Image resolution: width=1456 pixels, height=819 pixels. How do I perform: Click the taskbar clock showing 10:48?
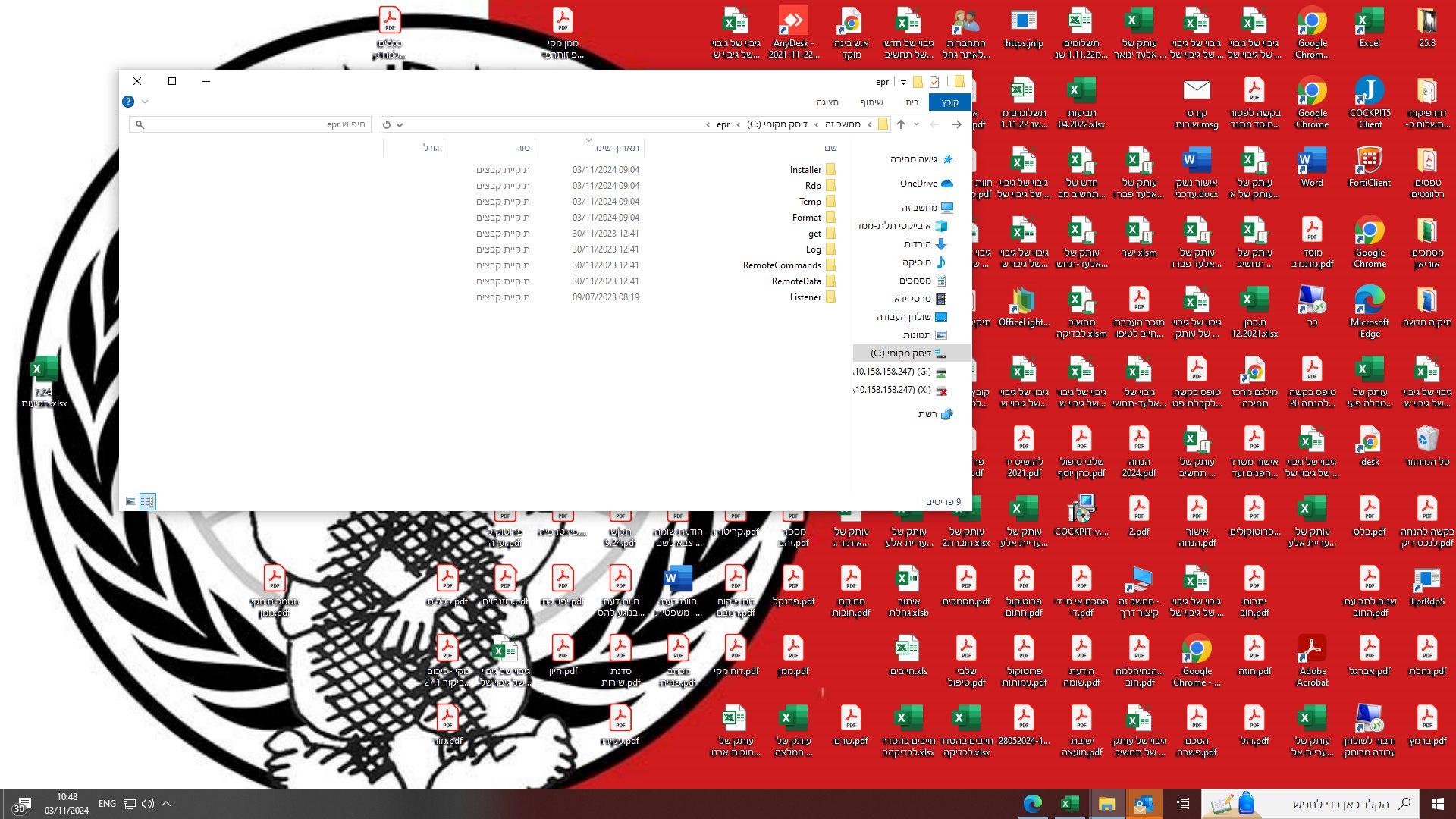[67, 804]
